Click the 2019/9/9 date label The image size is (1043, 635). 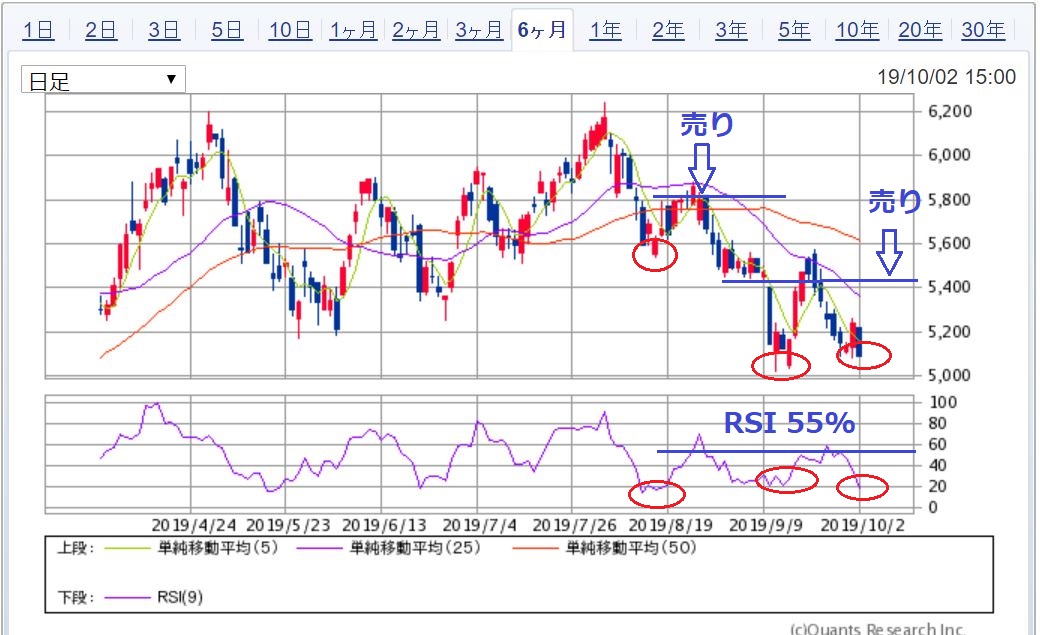[766, 525]
